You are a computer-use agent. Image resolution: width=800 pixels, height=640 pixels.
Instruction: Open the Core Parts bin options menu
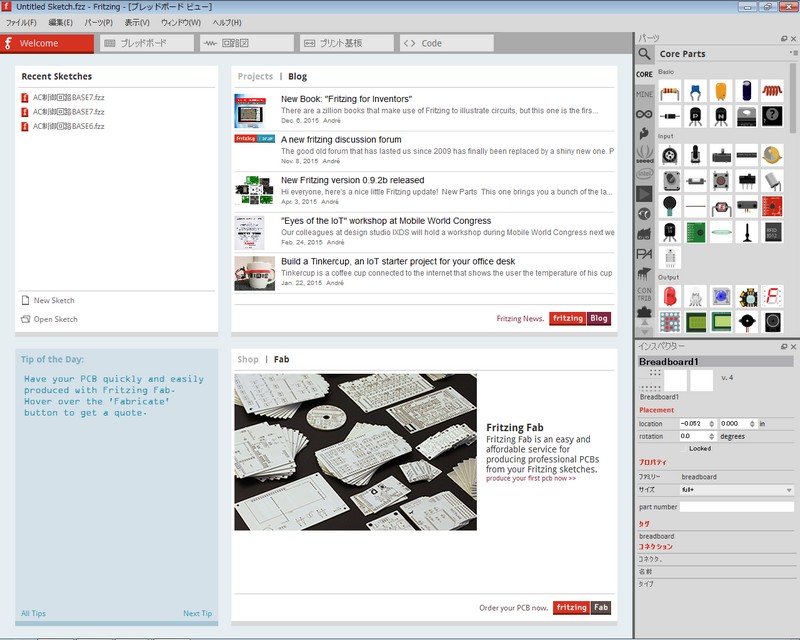tap(793, 53)
